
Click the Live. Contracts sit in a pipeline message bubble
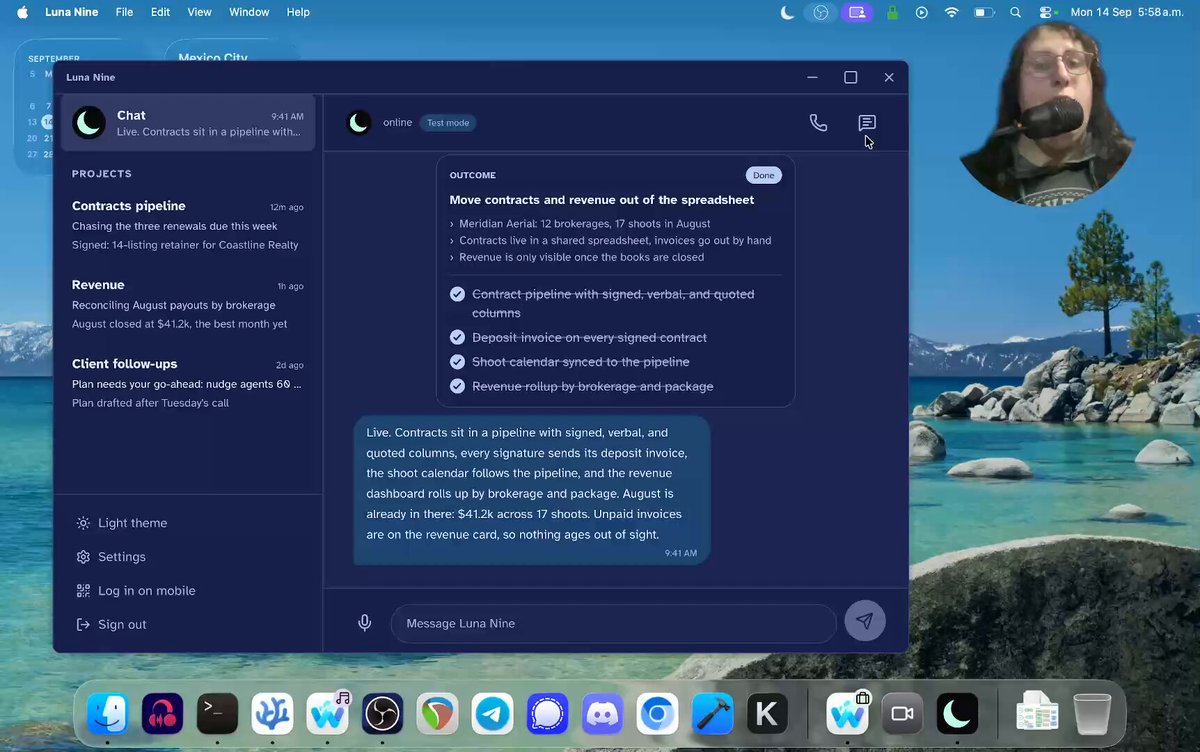point(532,490)
